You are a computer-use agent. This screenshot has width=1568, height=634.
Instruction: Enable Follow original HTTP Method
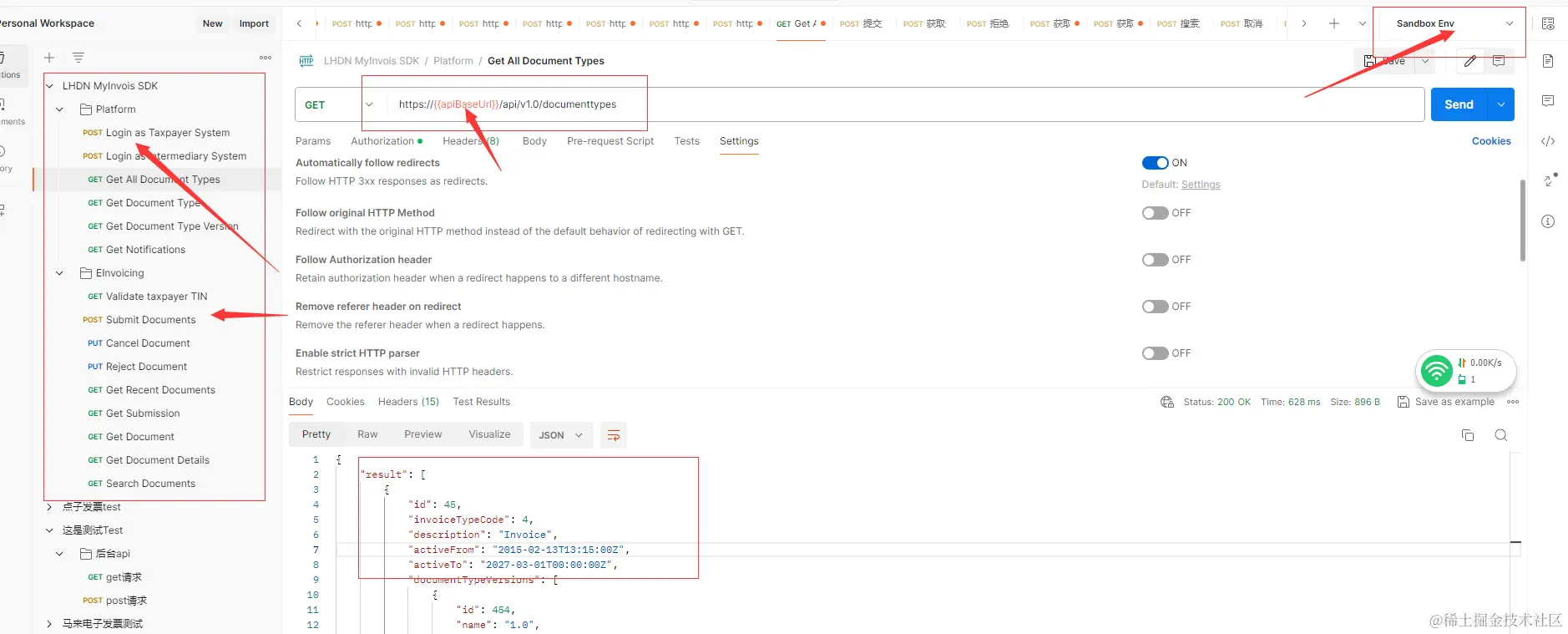pos(1156,213)
